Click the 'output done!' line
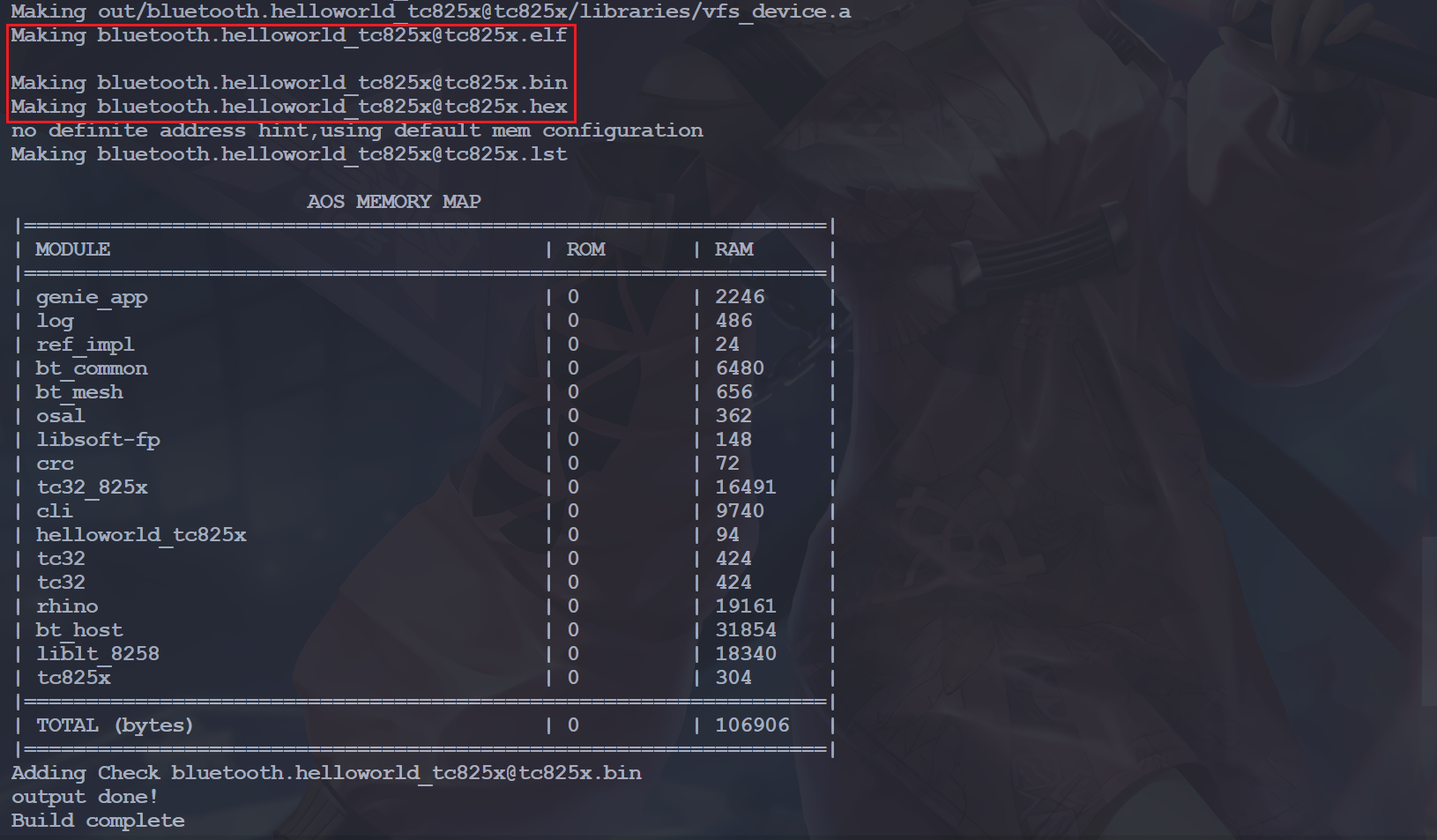Image resolution: width=1437 pixels, height=840 pixels. 85,797
